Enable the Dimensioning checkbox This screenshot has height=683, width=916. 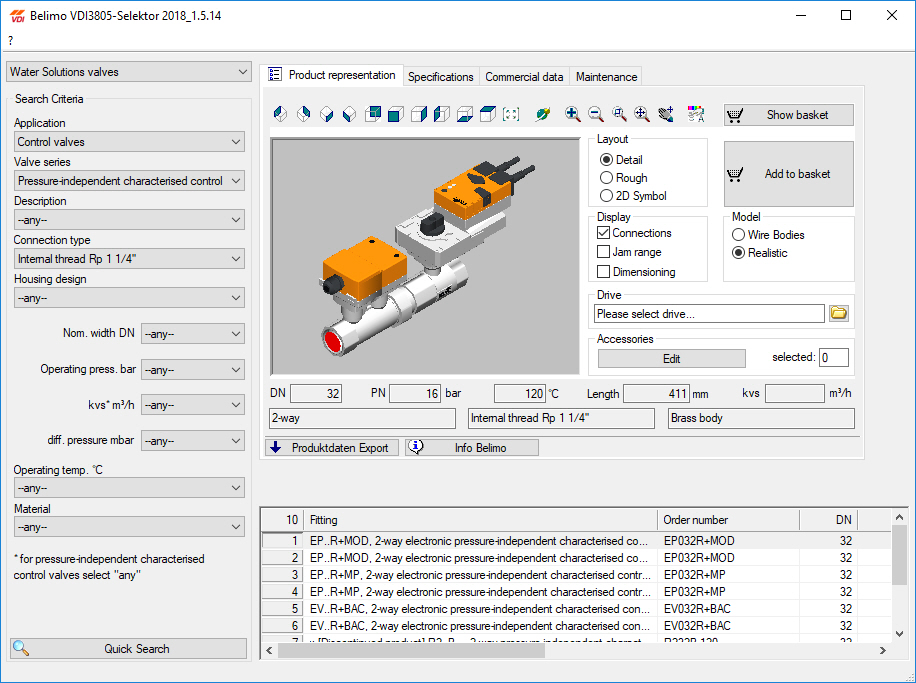604,272
